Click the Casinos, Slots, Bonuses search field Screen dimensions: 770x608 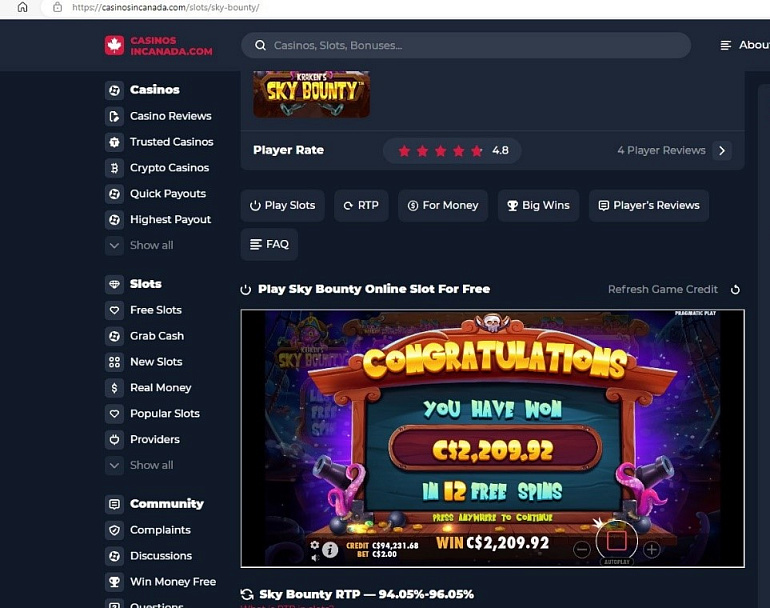[466, 45]
